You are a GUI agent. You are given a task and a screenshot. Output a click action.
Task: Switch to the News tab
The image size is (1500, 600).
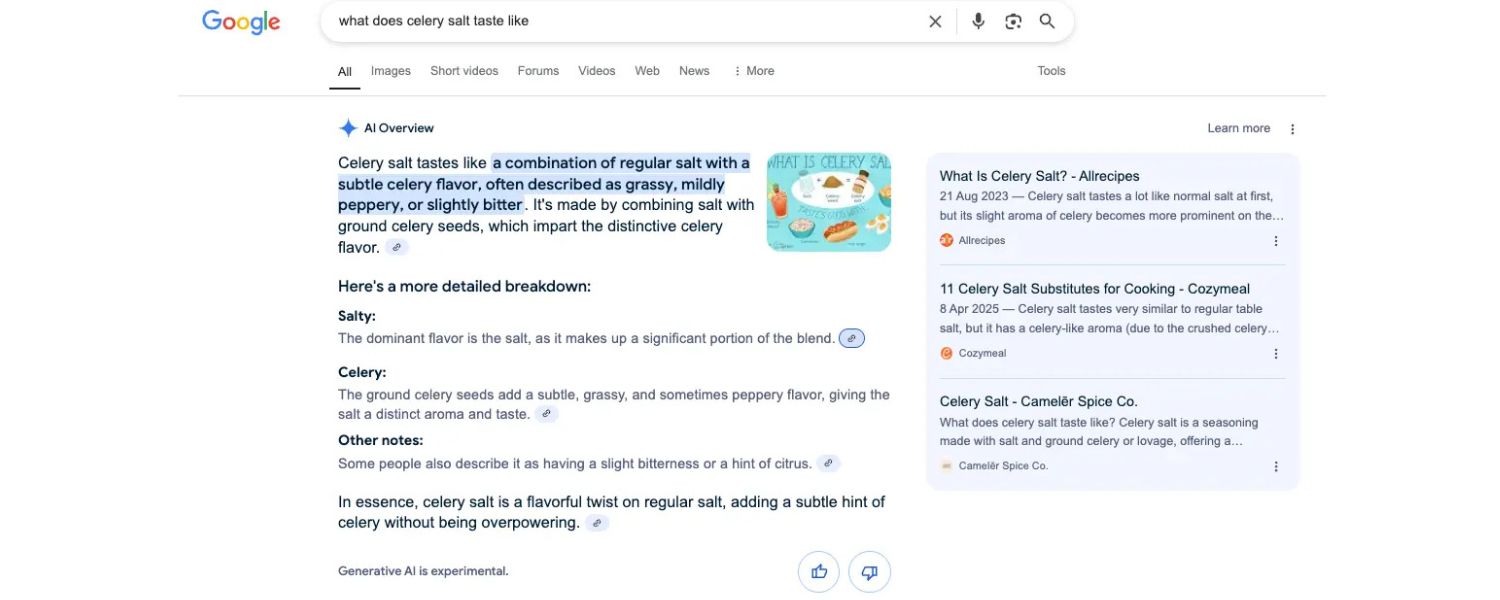[x=694, y=70]
